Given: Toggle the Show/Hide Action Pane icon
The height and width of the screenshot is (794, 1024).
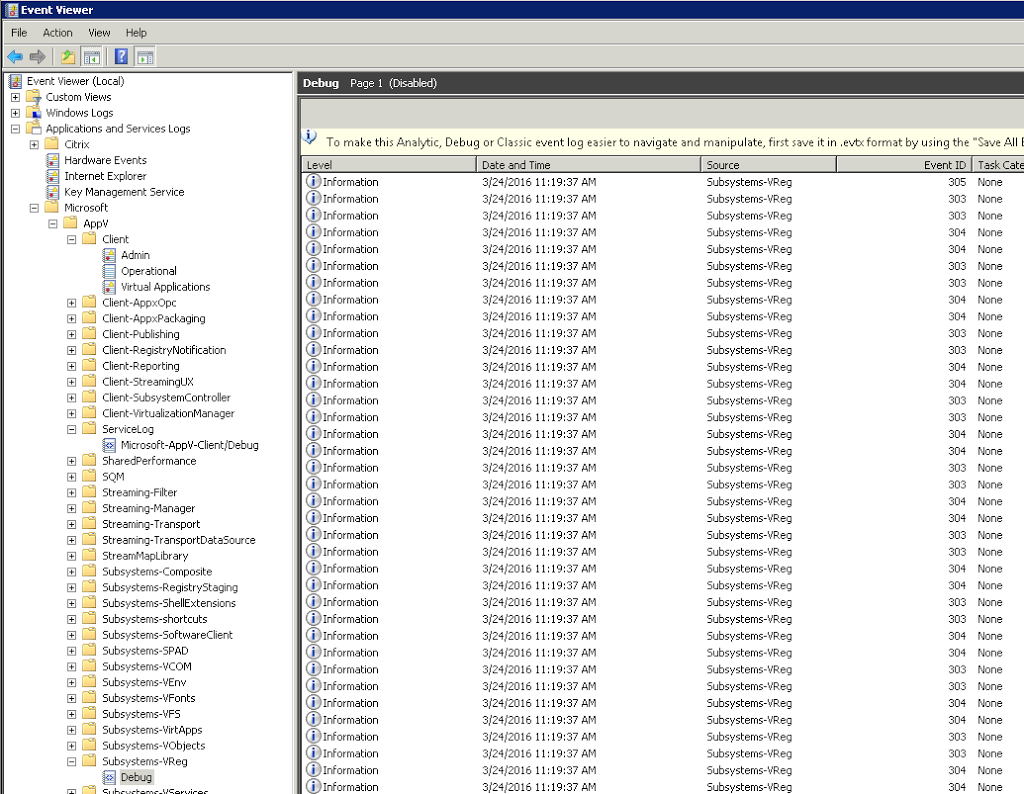Looking at the screenshot, I should [145, 57].
